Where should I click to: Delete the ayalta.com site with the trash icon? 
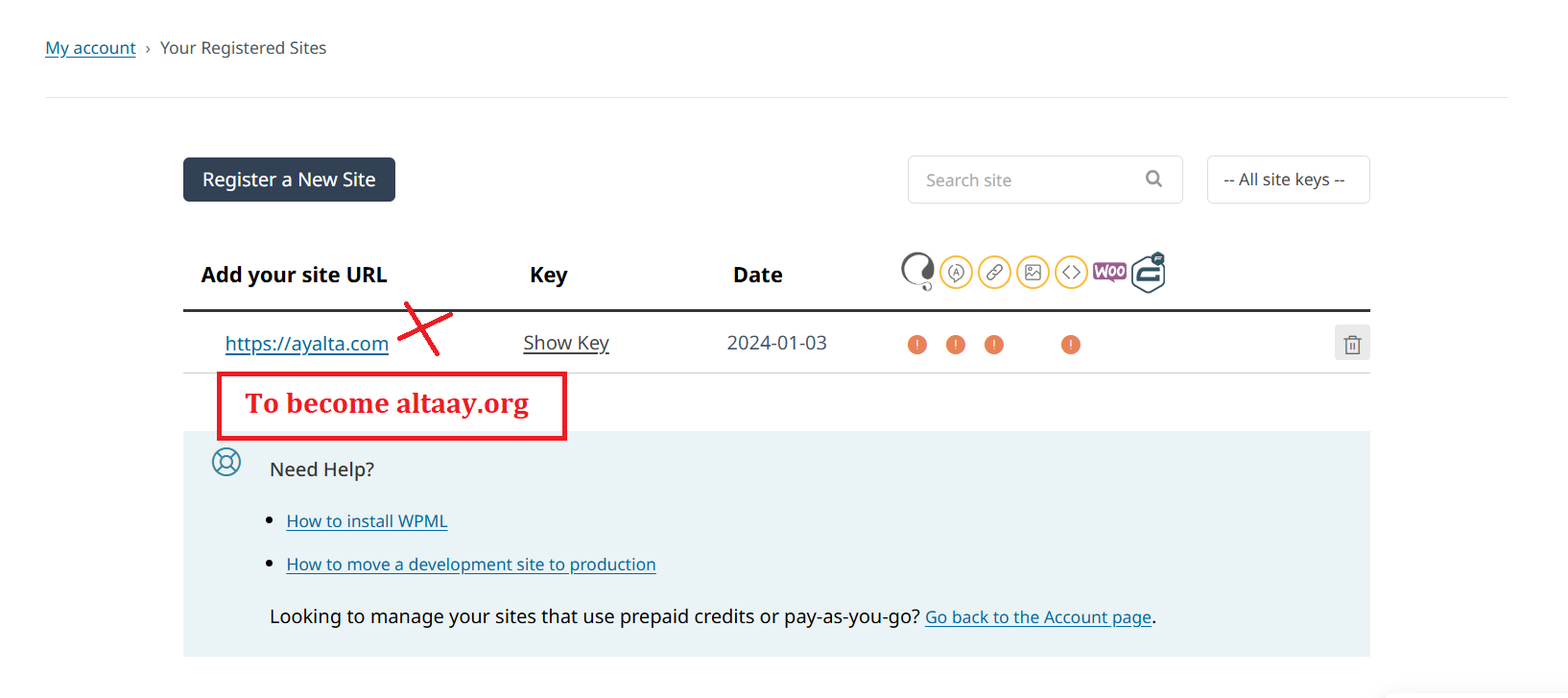1352,343
